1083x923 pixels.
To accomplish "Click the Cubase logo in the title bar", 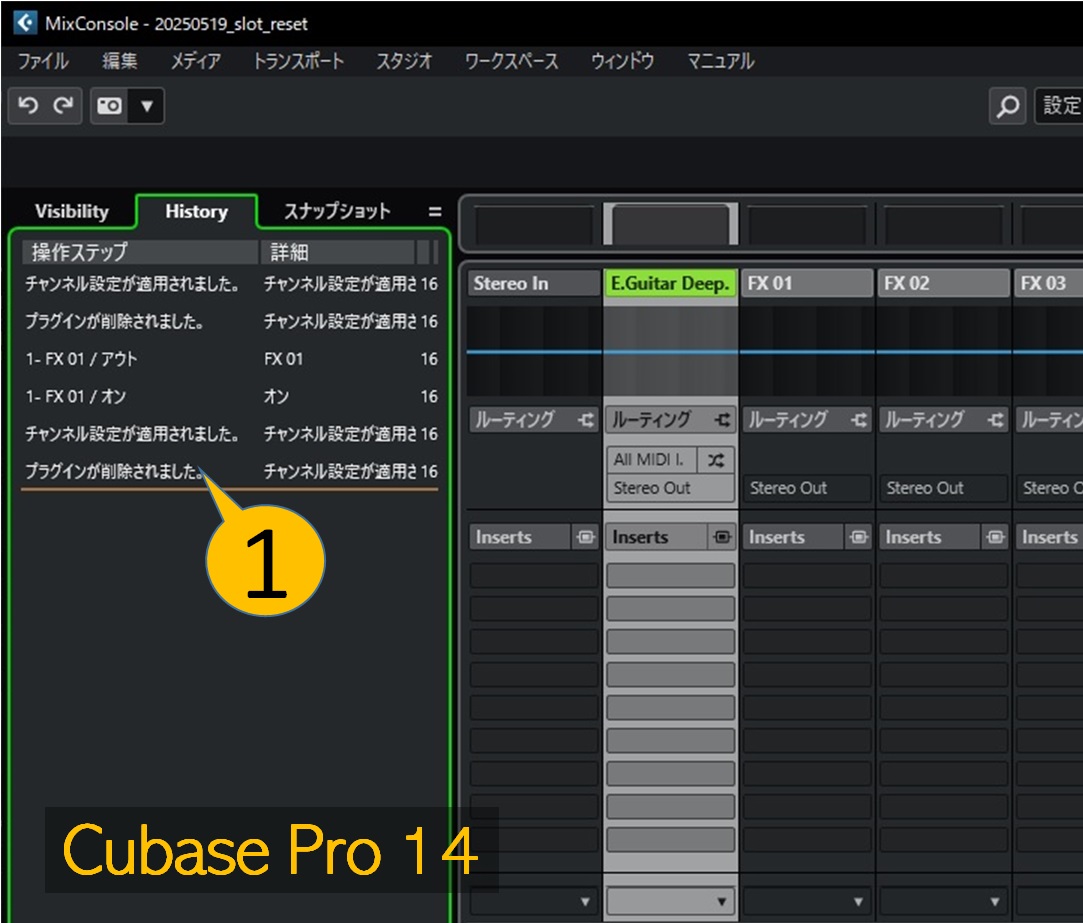I will 25,23.
